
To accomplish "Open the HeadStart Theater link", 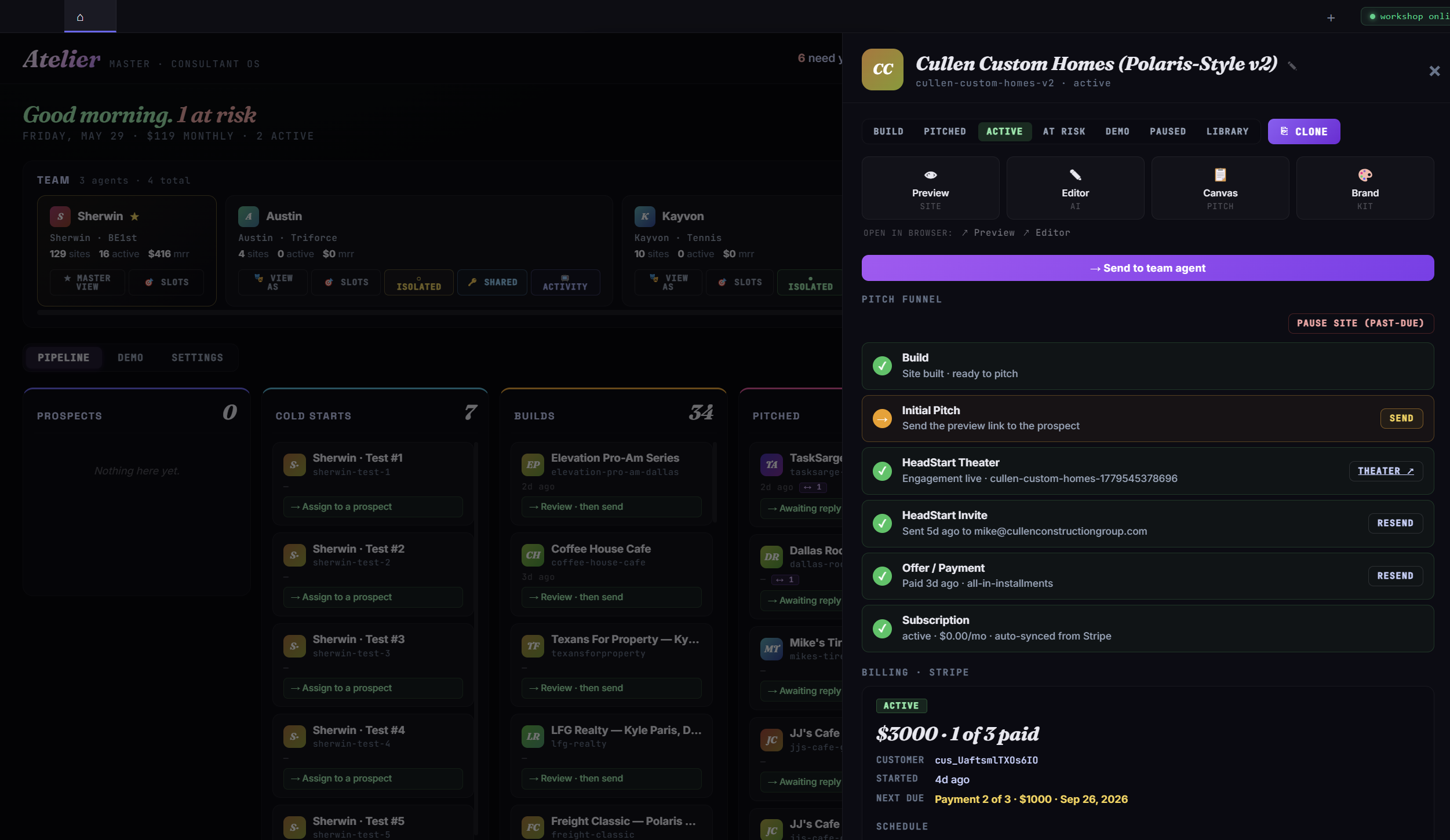I will tap(1385, 471).
